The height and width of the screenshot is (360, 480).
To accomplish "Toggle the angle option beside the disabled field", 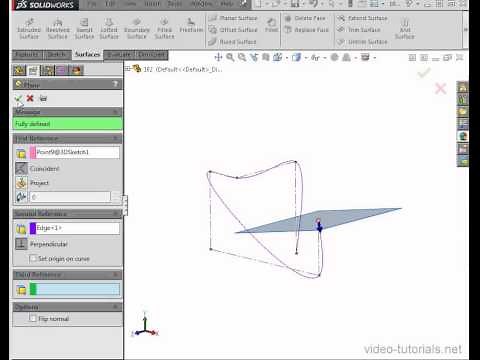I will click(21, 197).
